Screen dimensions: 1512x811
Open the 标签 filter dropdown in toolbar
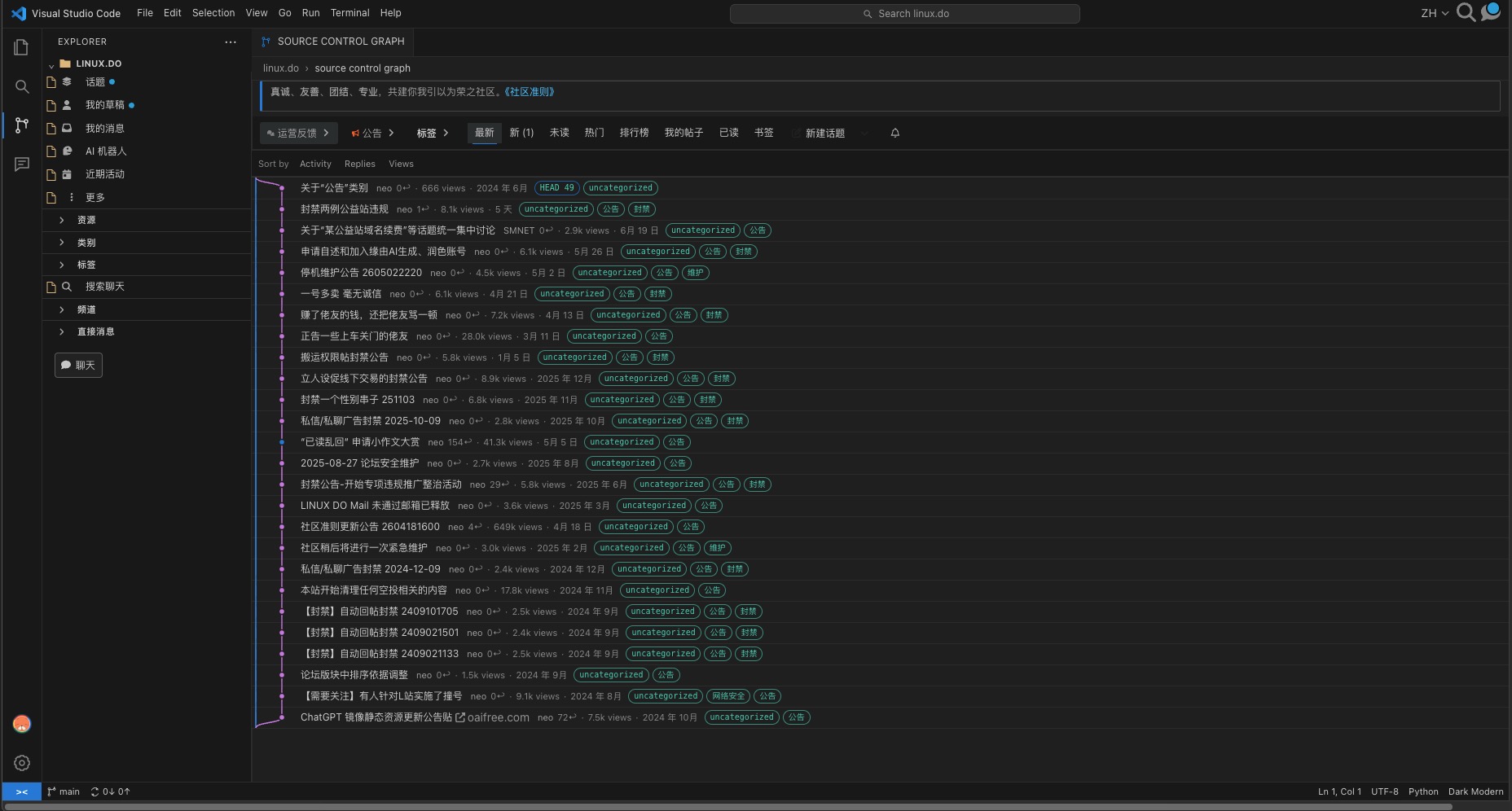tap(433, 133)
